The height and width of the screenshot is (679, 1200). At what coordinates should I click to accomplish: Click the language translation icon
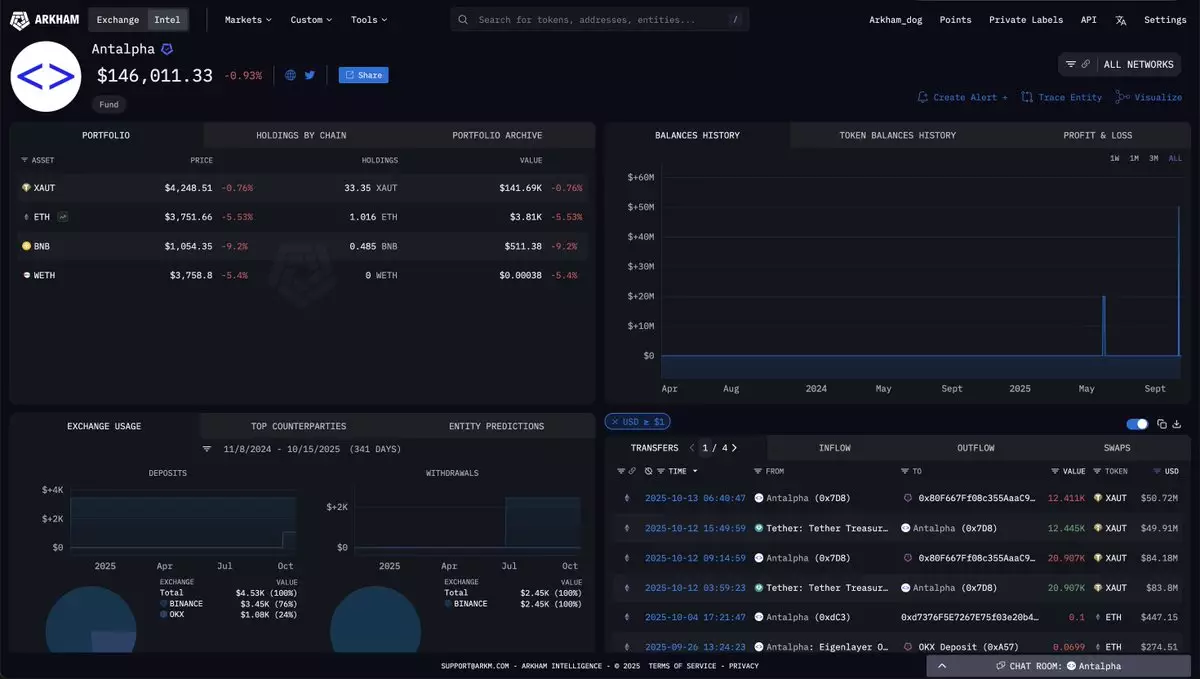[x=1120, y=20]
